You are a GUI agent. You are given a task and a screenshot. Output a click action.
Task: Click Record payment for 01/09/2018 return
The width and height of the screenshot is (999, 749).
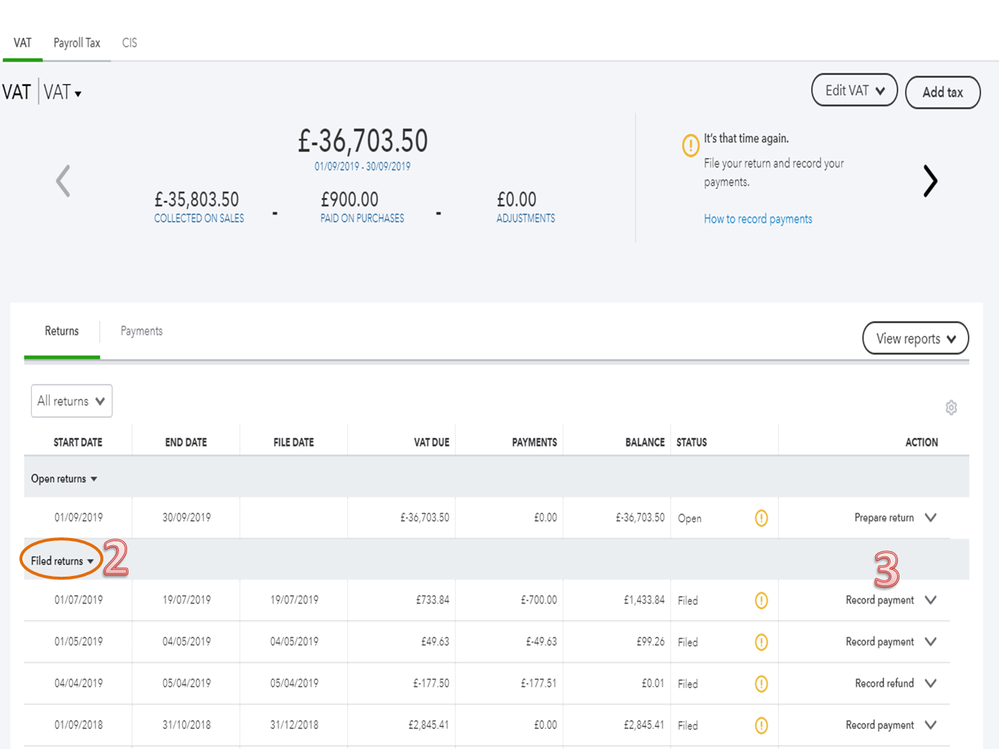(879, 725)
